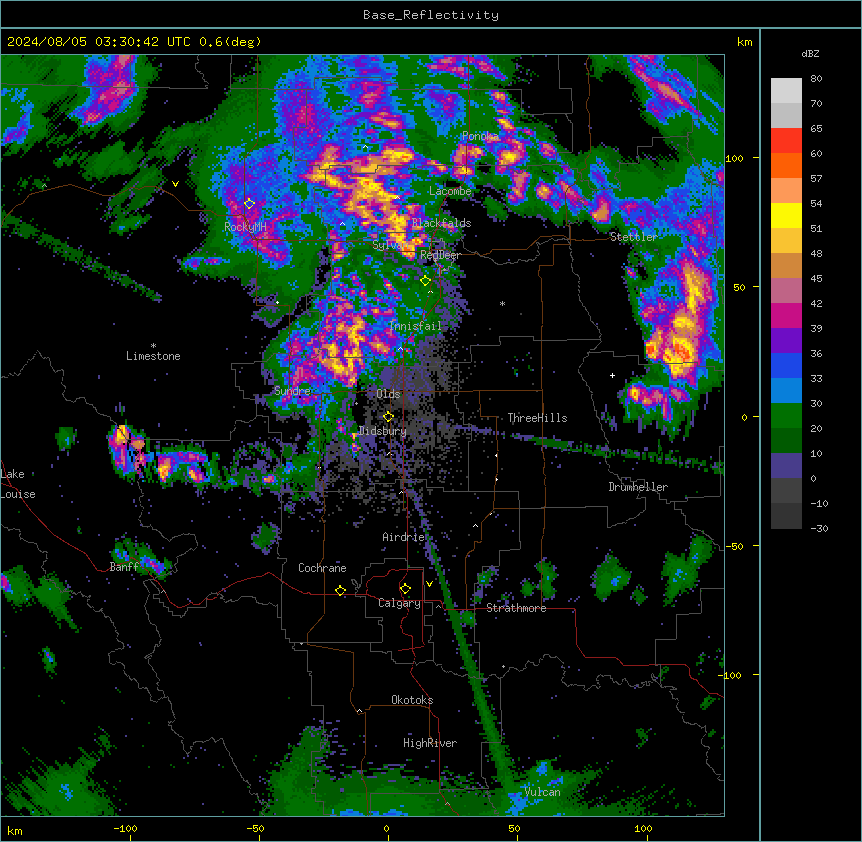Select the Airdrie label
Viewport: 862px width, 842px height.
pyautogui.click(x=404, y=537)
